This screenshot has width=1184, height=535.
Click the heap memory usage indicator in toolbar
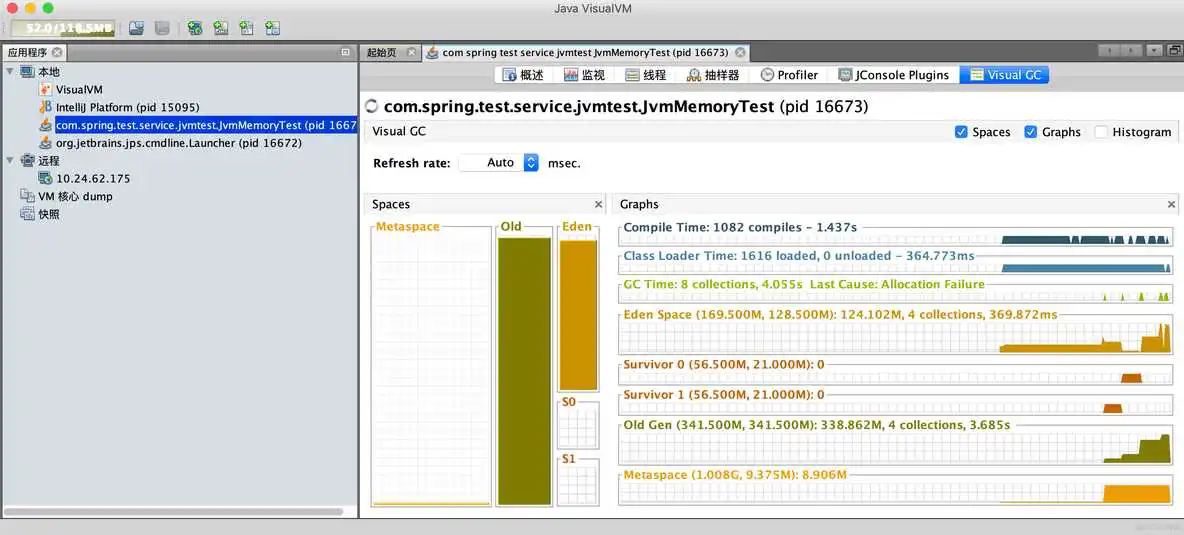pos(63,28)
